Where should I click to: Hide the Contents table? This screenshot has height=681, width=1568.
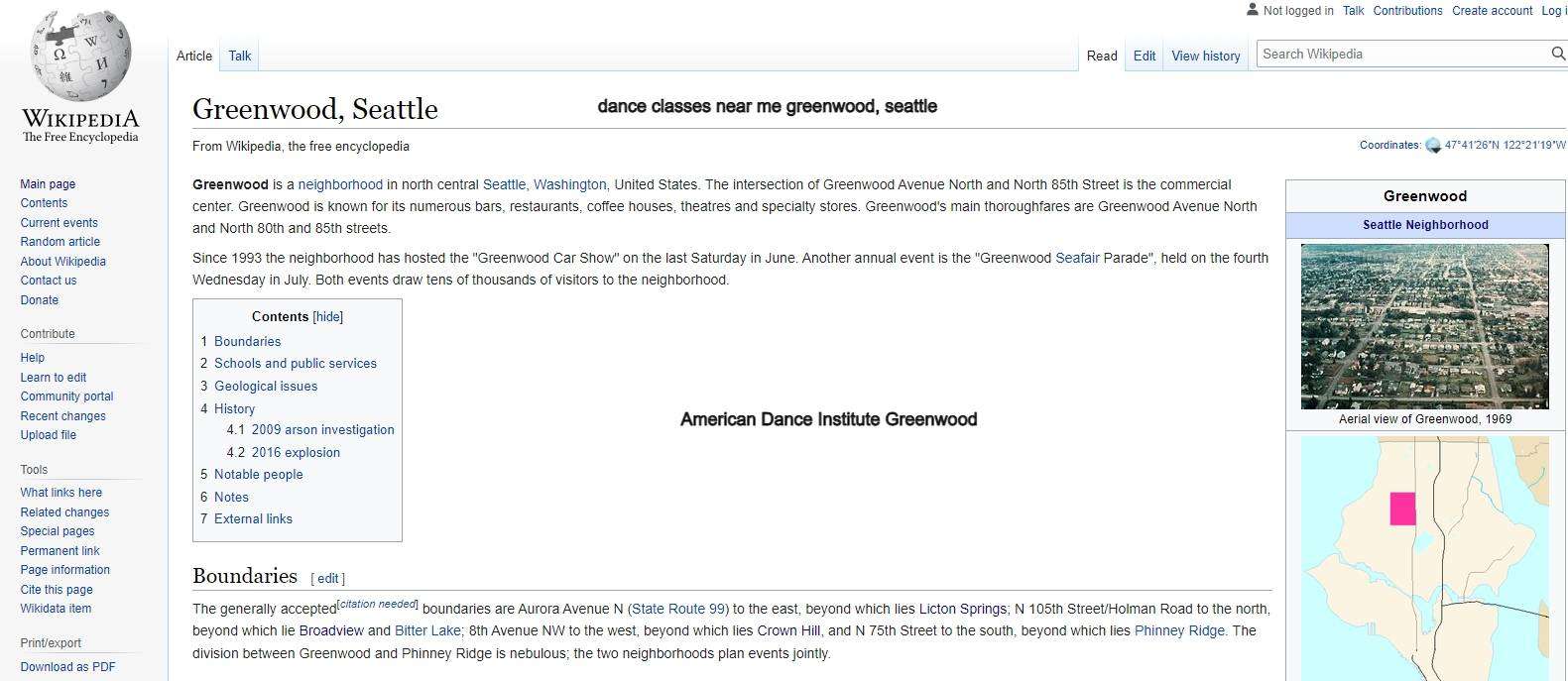[327, 317]
